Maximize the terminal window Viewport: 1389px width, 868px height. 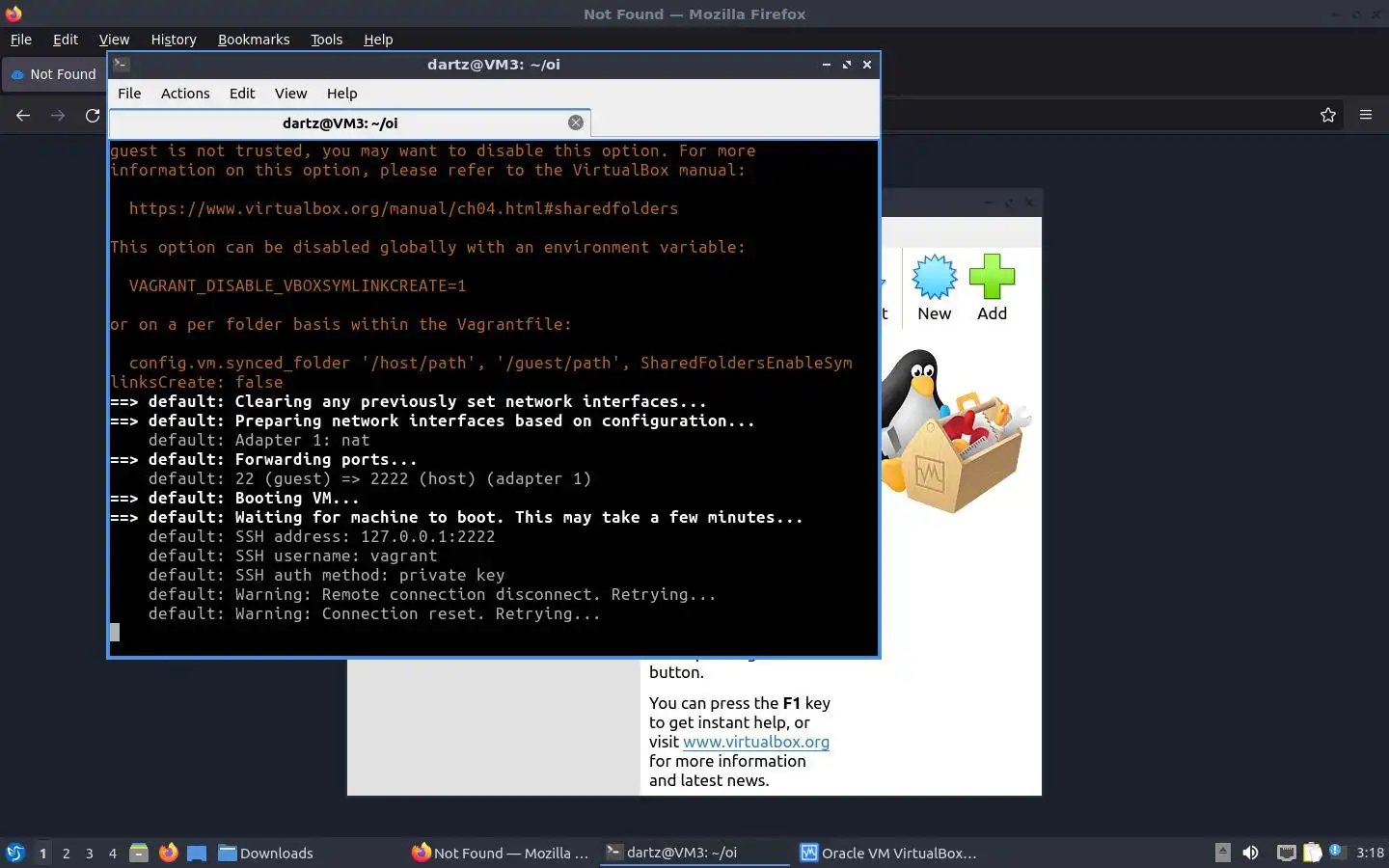[x=847, y=65]
